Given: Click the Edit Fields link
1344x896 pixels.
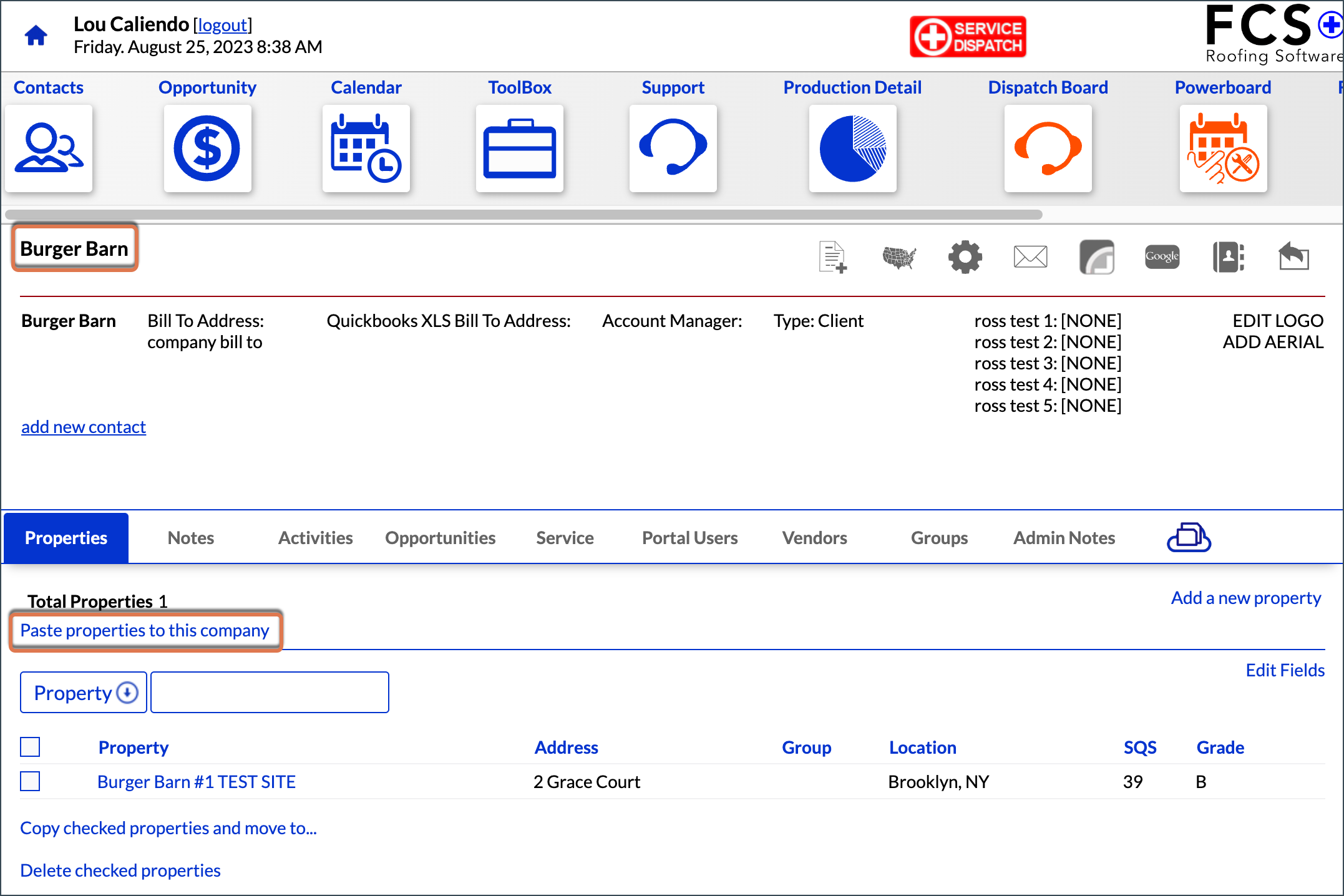Looking at the screenshot, I should [x=1285, y=670].
